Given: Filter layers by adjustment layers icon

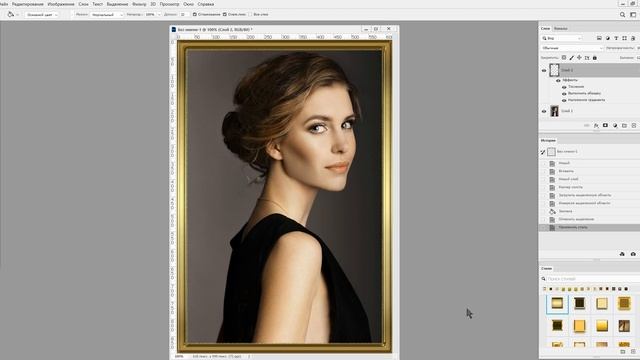Looking at the screenshot, I should pyautogui.click(x=608, y=38).
